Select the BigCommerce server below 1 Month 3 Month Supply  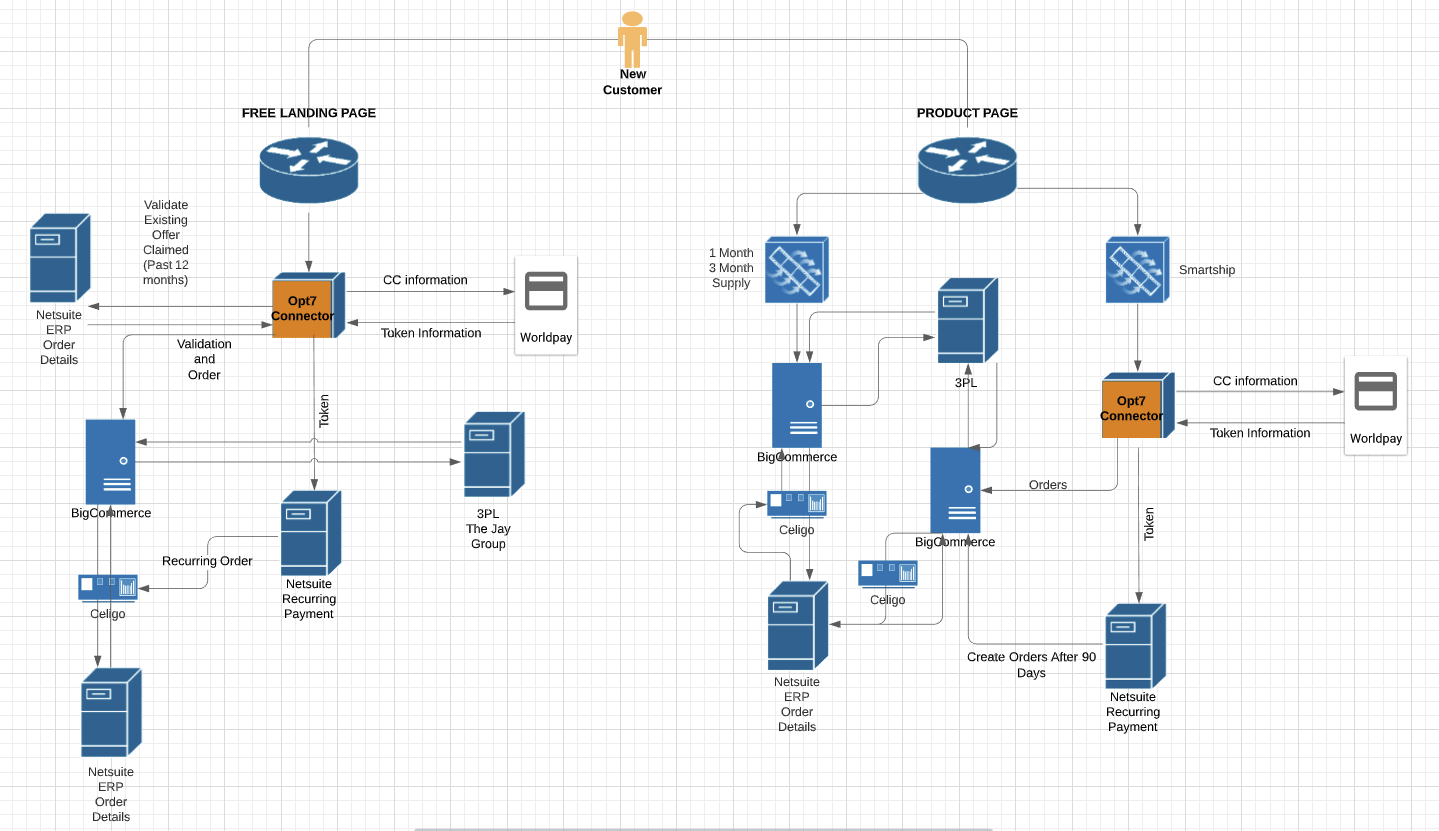pyautogui.click(x=797, y=405)
